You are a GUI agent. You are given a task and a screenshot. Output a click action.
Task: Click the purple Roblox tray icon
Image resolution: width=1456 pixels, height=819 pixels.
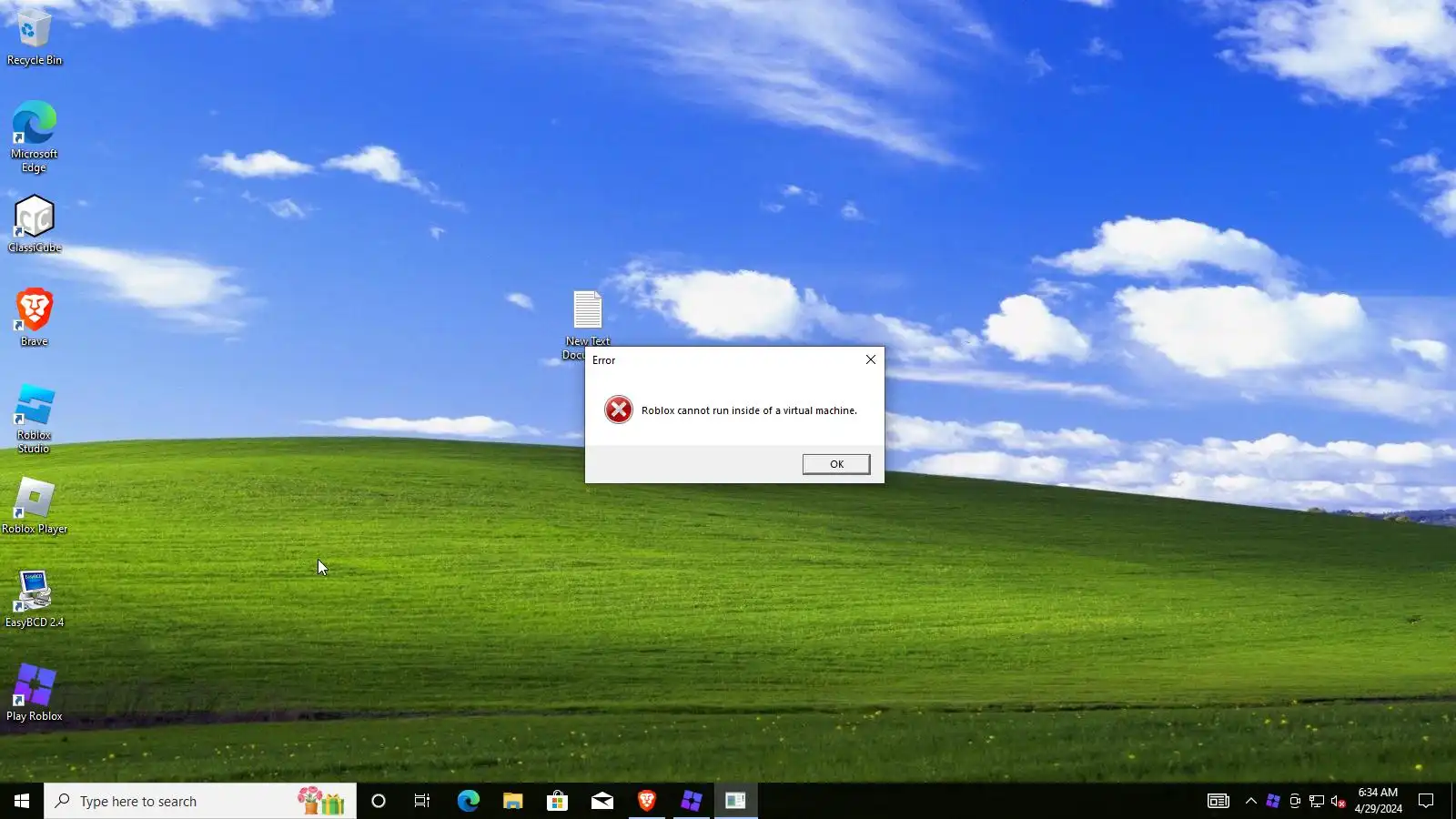click(x=1273, y=801)
